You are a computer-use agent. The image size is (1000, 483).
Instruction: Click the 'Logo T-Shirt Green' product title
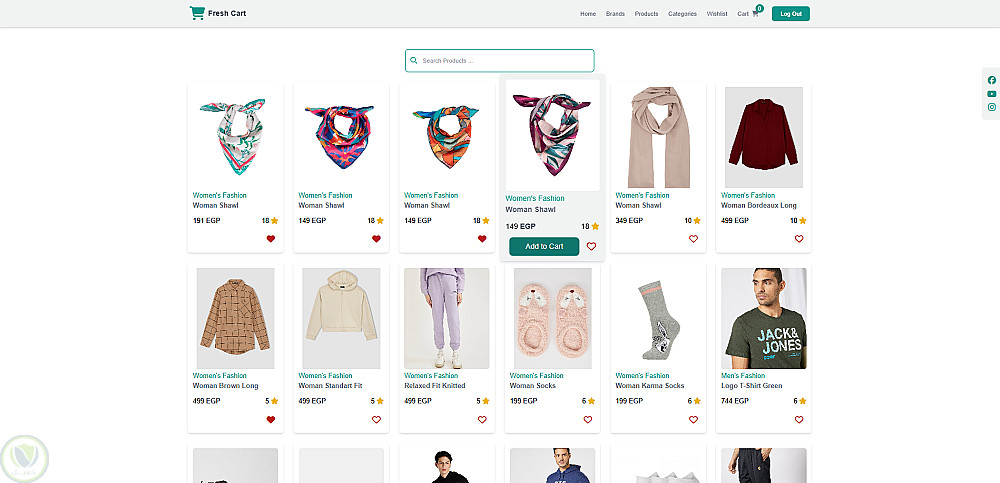pos(752,386)
